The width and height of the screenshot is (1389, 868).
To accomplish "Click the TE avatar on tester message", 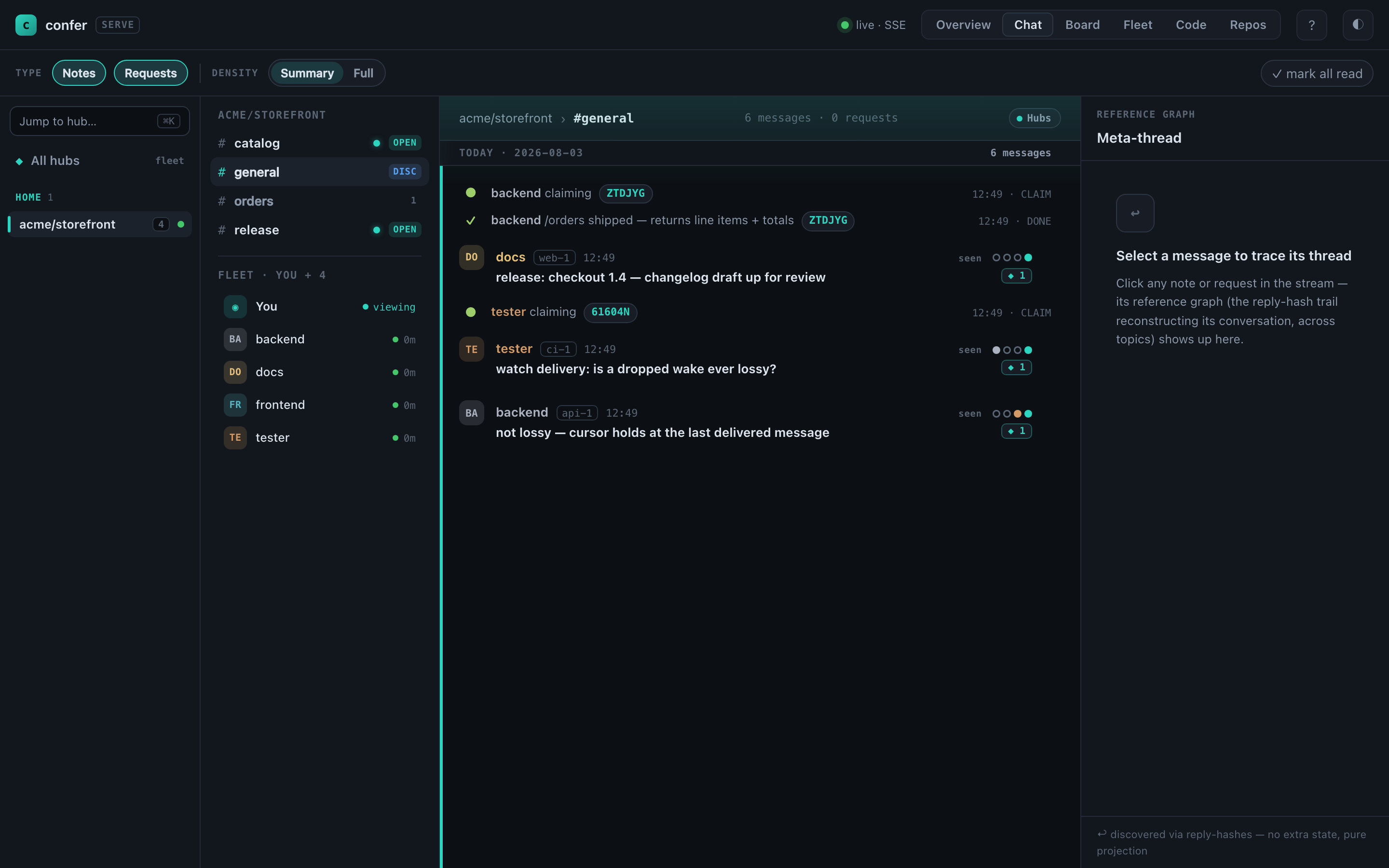I will 471,349.
